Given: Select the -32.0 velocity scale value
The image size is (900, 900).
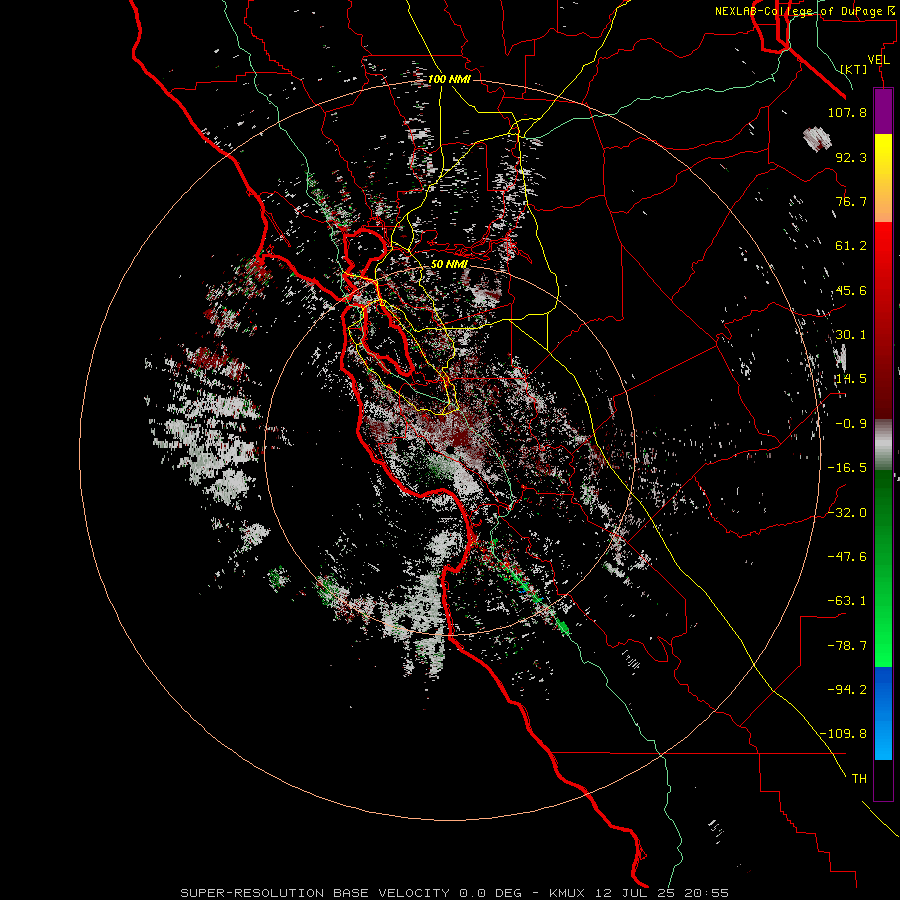Looking at the screenshot, I should 847,512.
